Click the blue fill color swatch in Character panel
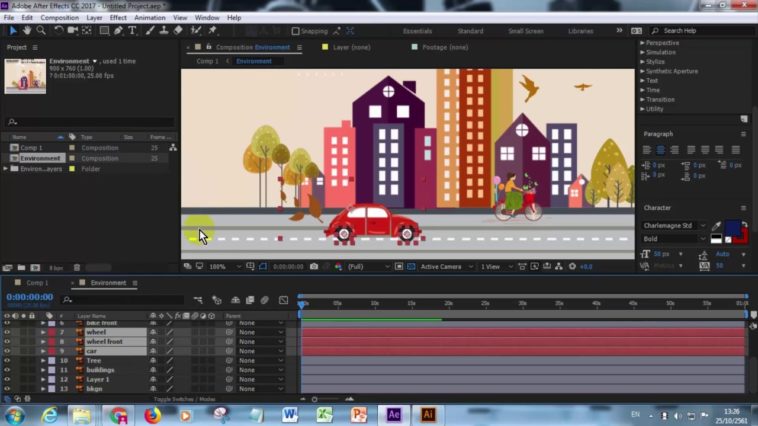The height and width of the screenshot is (426, 758). (x=733, y=228)
